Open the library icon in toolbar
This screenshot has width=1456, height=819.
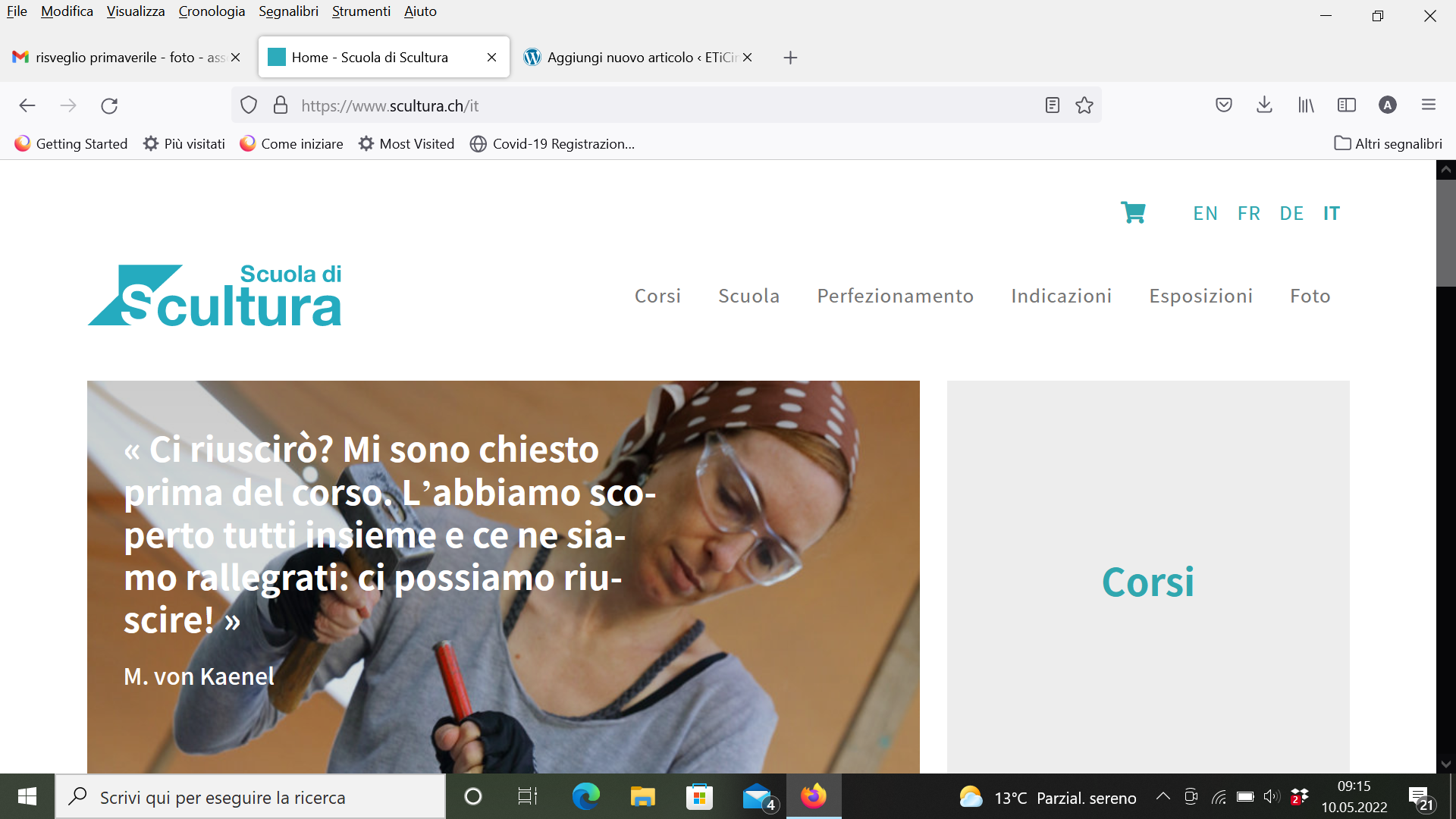click(1306, 105)
